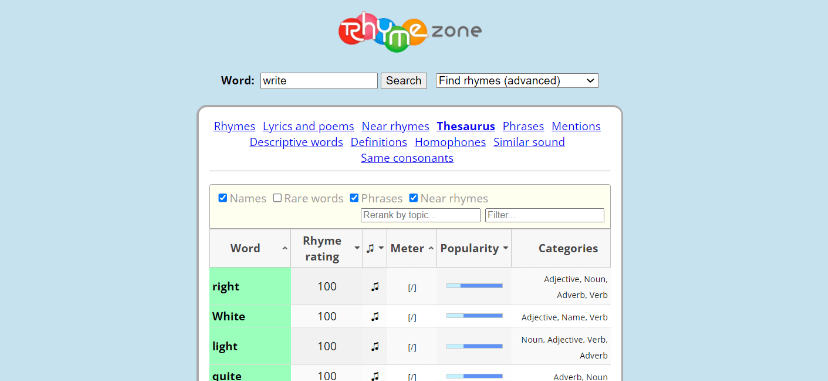Open the Same consonants link
Image resolution: width=828 pixels, height=381 pixels.
click(407, 158)
